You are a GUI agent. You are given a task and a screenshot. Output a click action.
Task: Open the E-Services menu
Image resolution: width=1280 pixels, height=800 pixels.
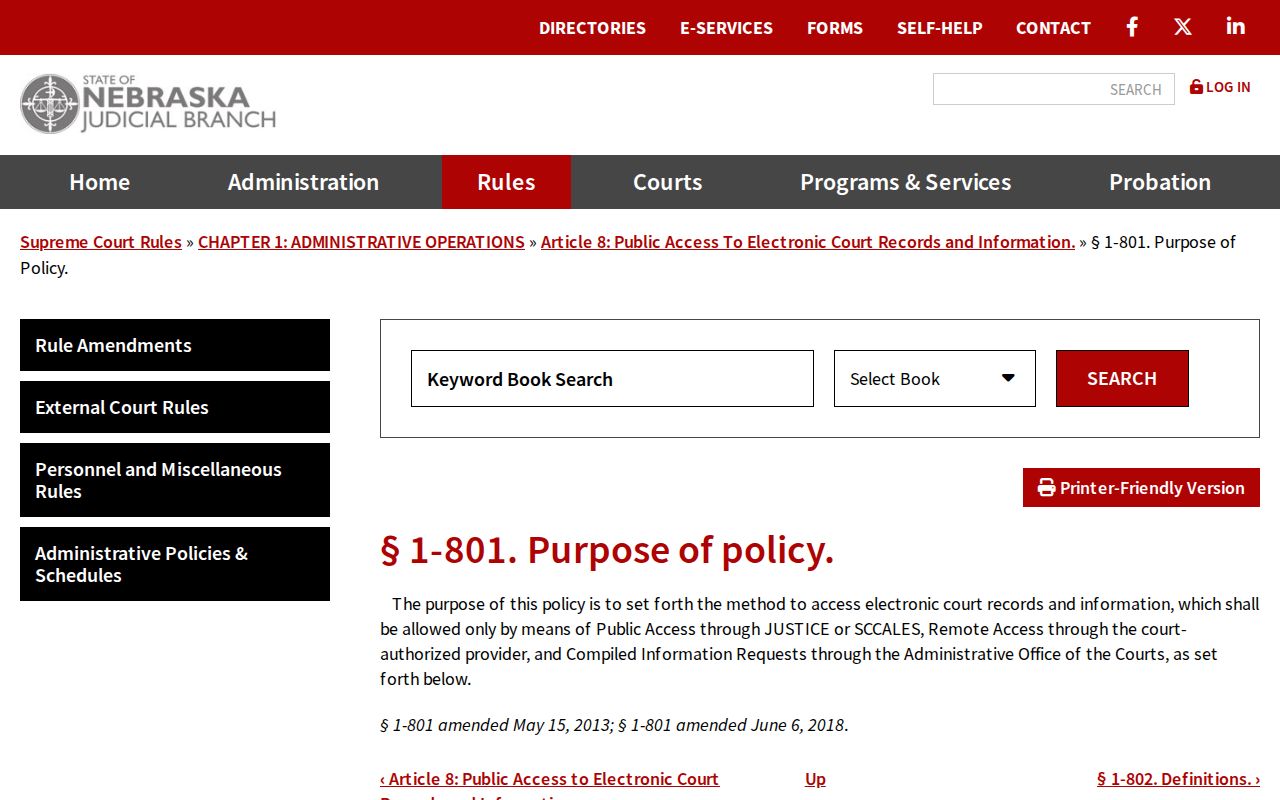pos(726,28)
